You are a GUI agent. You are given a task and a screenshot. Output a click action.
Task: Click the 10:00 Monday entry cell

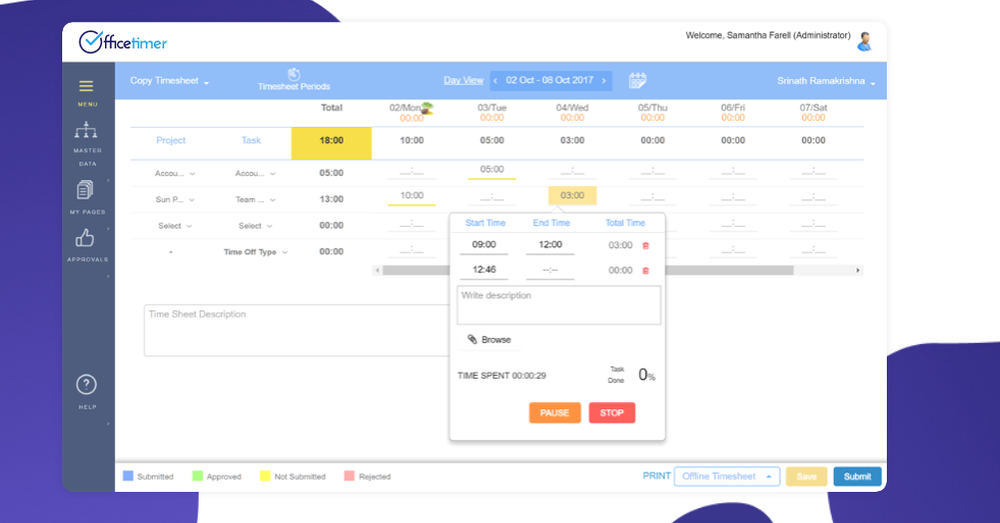coord(412,196)
